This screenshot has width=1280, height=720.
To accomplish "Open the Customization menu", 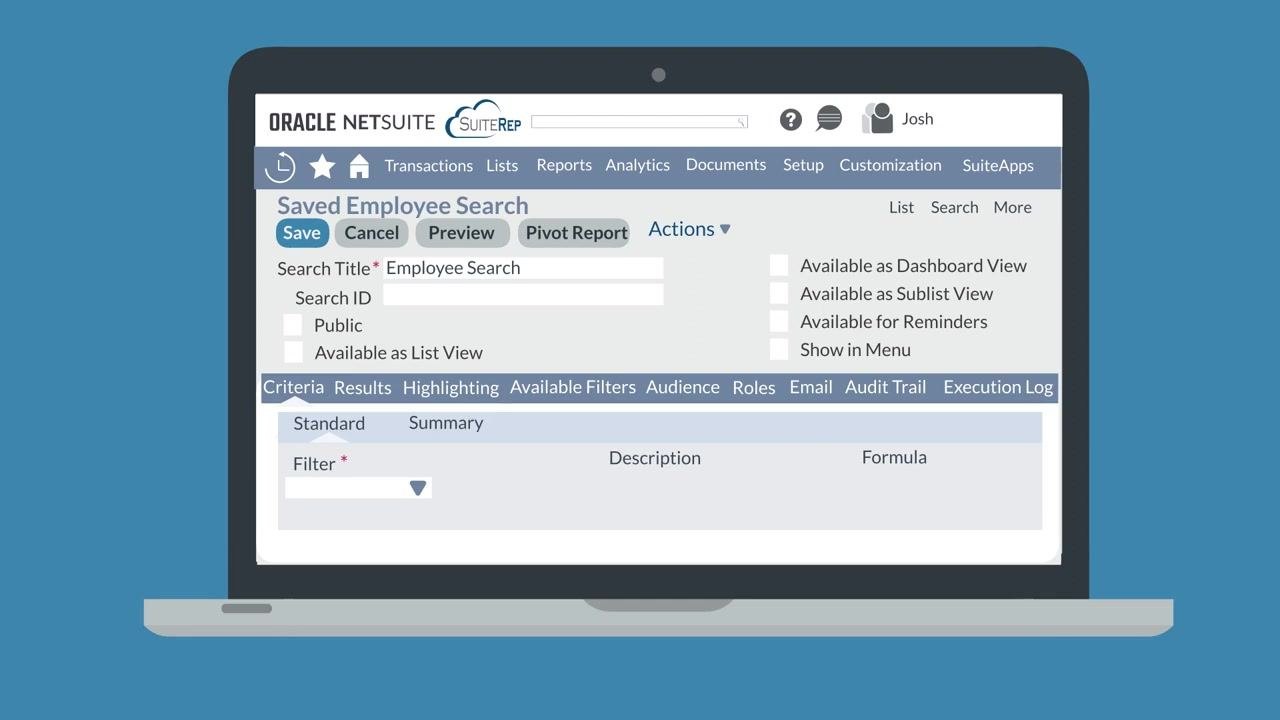I will (890, 165).
